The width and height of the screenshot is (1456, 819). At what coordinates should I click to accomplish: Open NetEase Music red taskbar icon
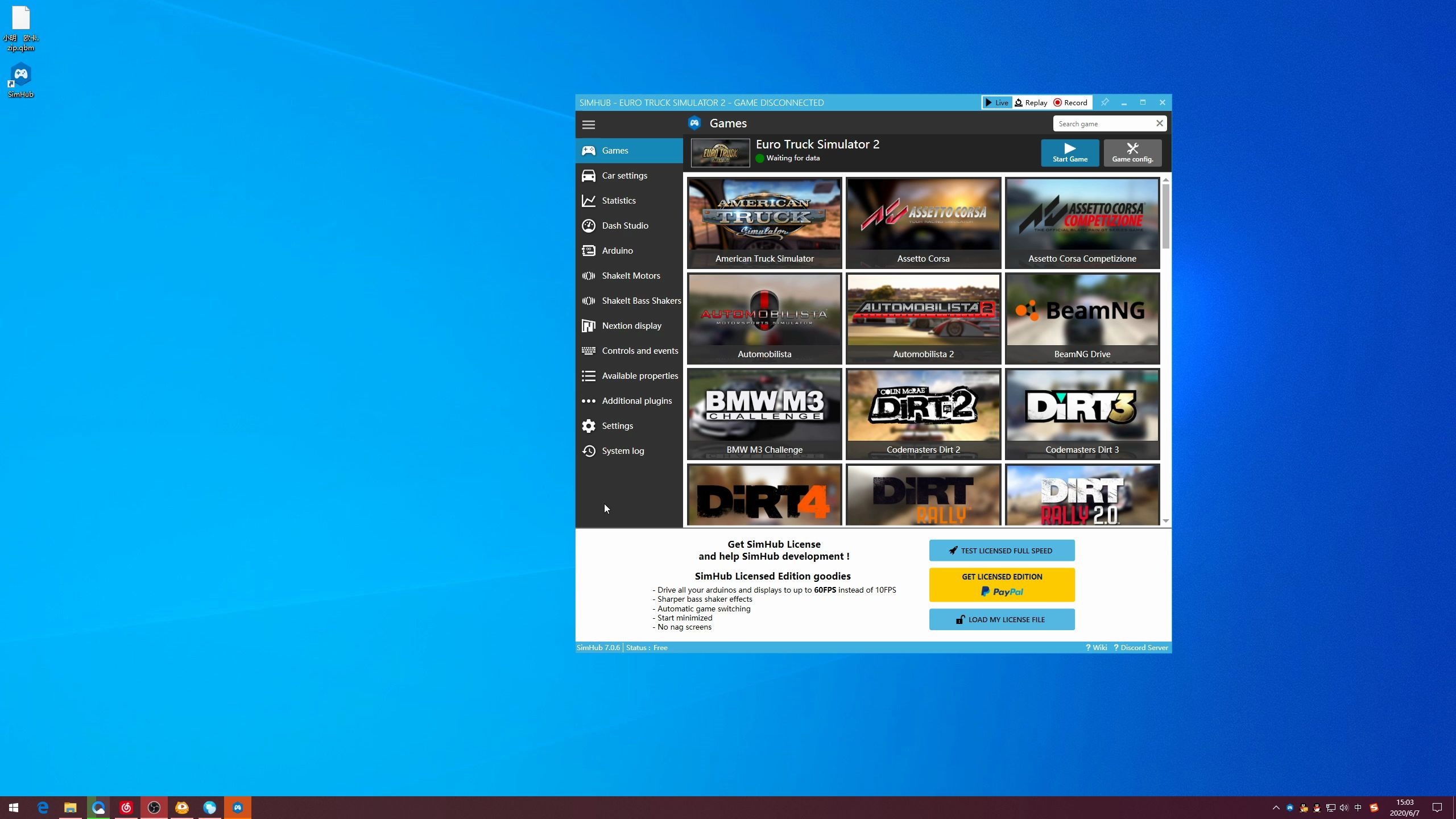(x=126, y=808)
